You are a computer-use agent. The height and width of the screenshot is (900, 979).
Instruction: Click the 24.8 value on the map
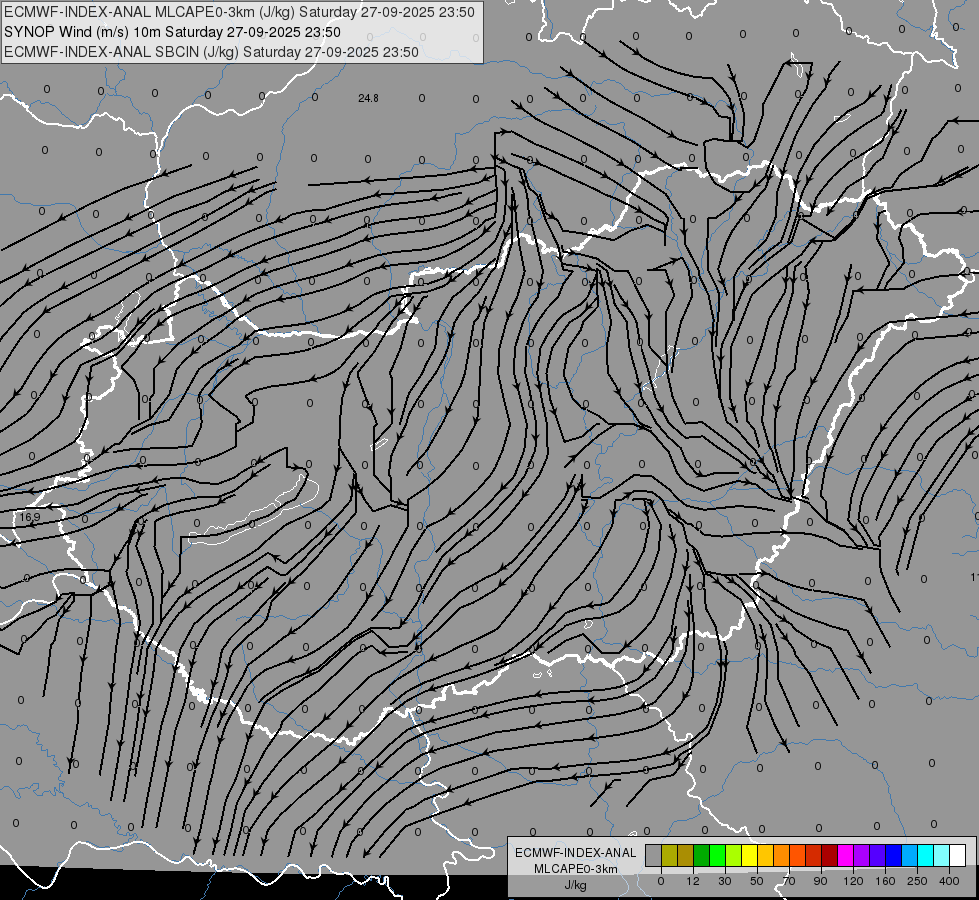368,98
